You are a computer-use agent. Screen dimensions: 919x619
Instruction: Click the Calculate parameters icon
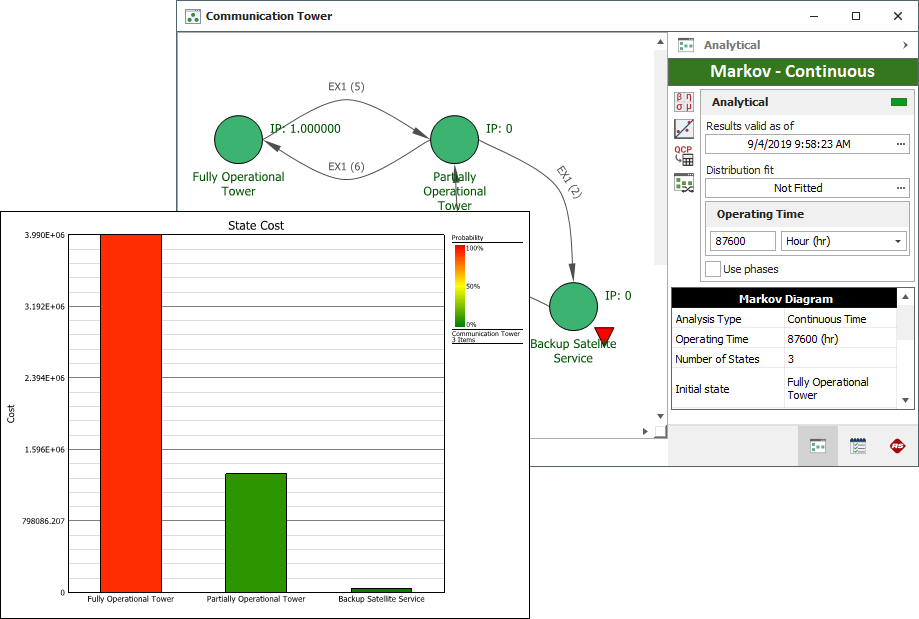pos(684,101)
